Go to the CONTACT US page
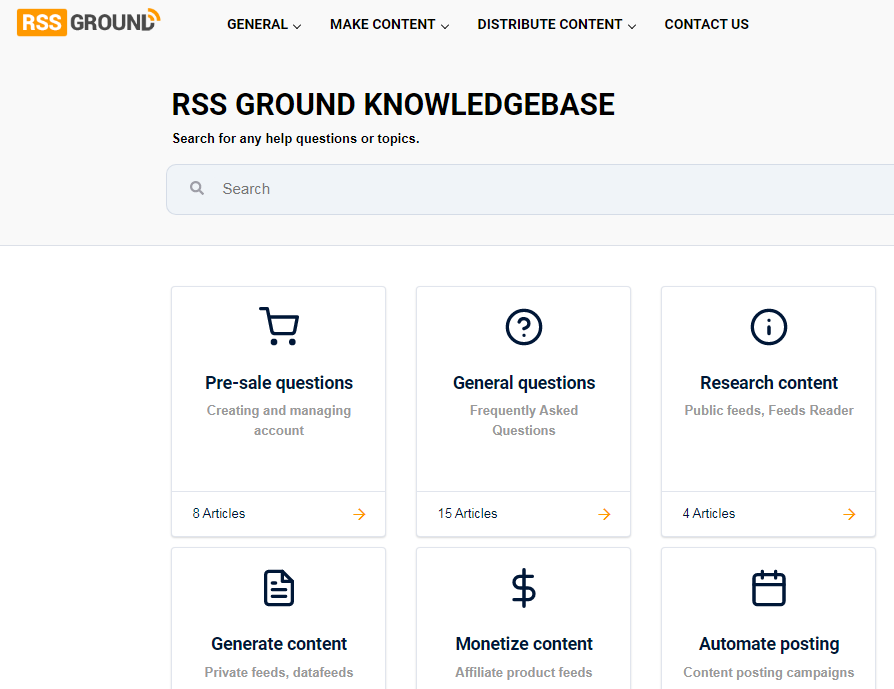Viewport: 894px width, 689px height. [706, 25]
